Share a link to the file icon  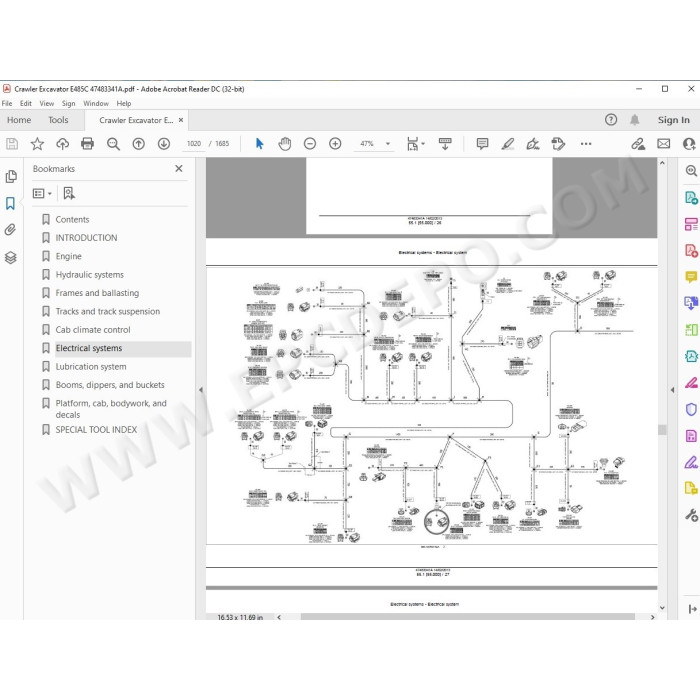[638, 144]
